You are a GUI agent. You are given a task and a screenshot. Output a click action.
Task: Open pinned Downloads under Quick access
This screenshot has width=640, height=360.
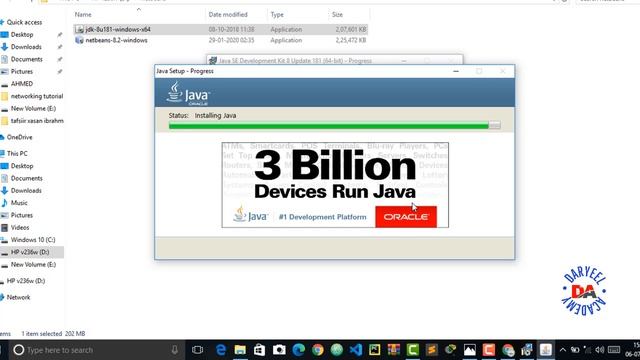(26, 47)
